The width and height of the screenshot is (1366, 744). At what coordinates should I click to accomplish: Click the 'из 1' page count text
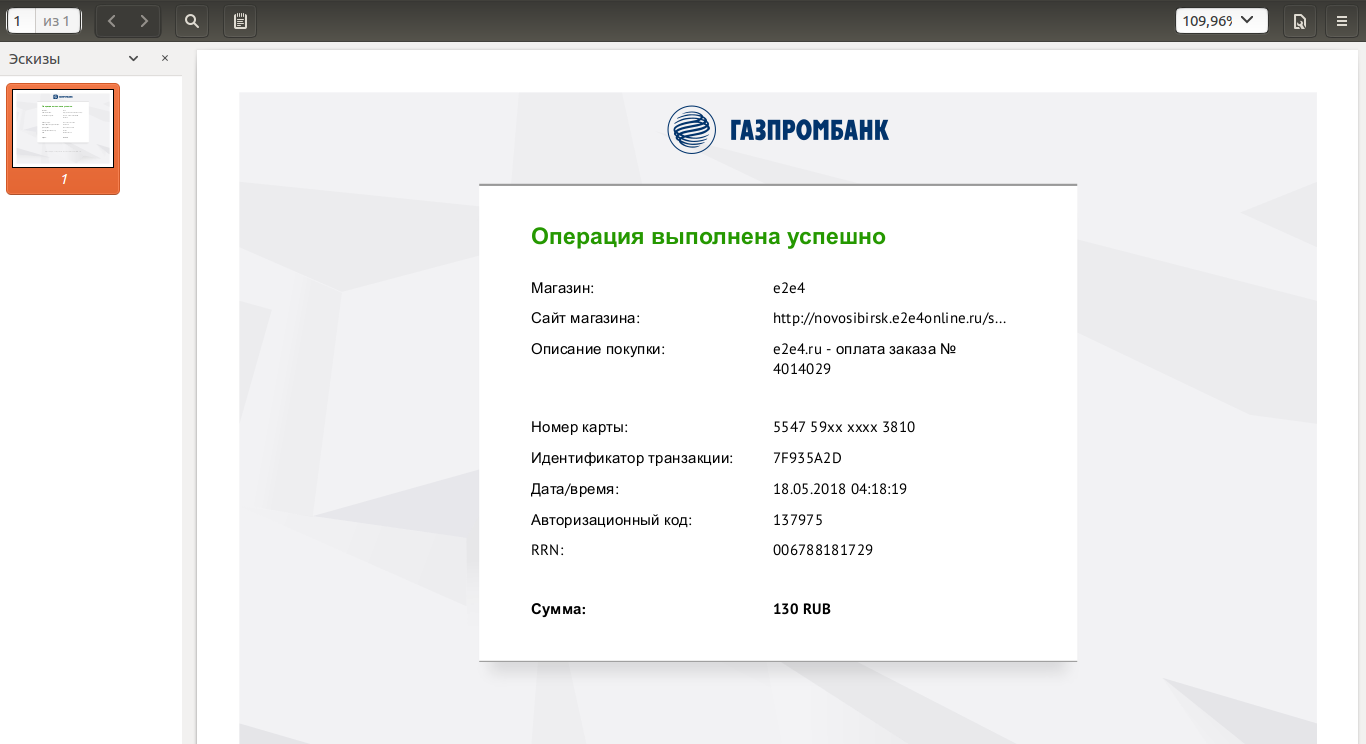57,21
